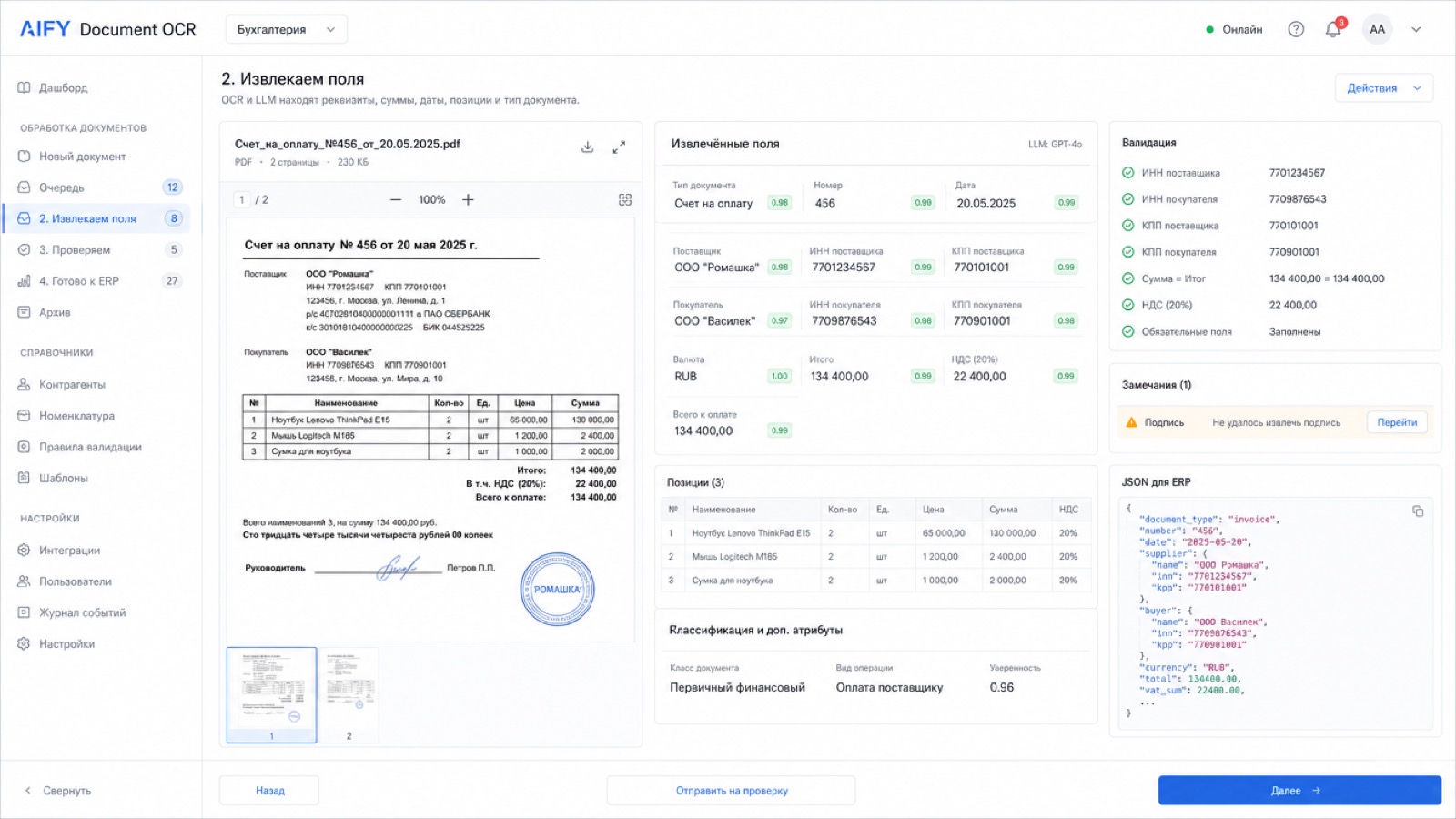Select the page 2 thumbnail
This screenshot has height=819, width=1456.
(349, 695)
